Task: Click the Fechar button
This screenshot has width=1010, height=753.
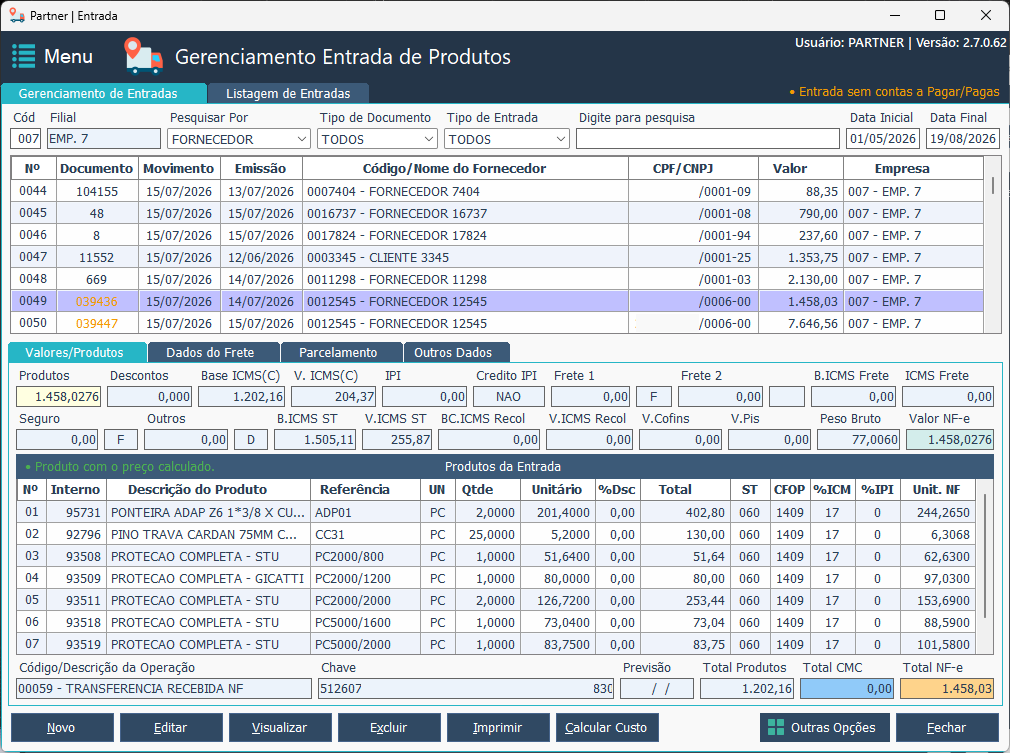Action: pyautogui.click(x=947, y=727)
